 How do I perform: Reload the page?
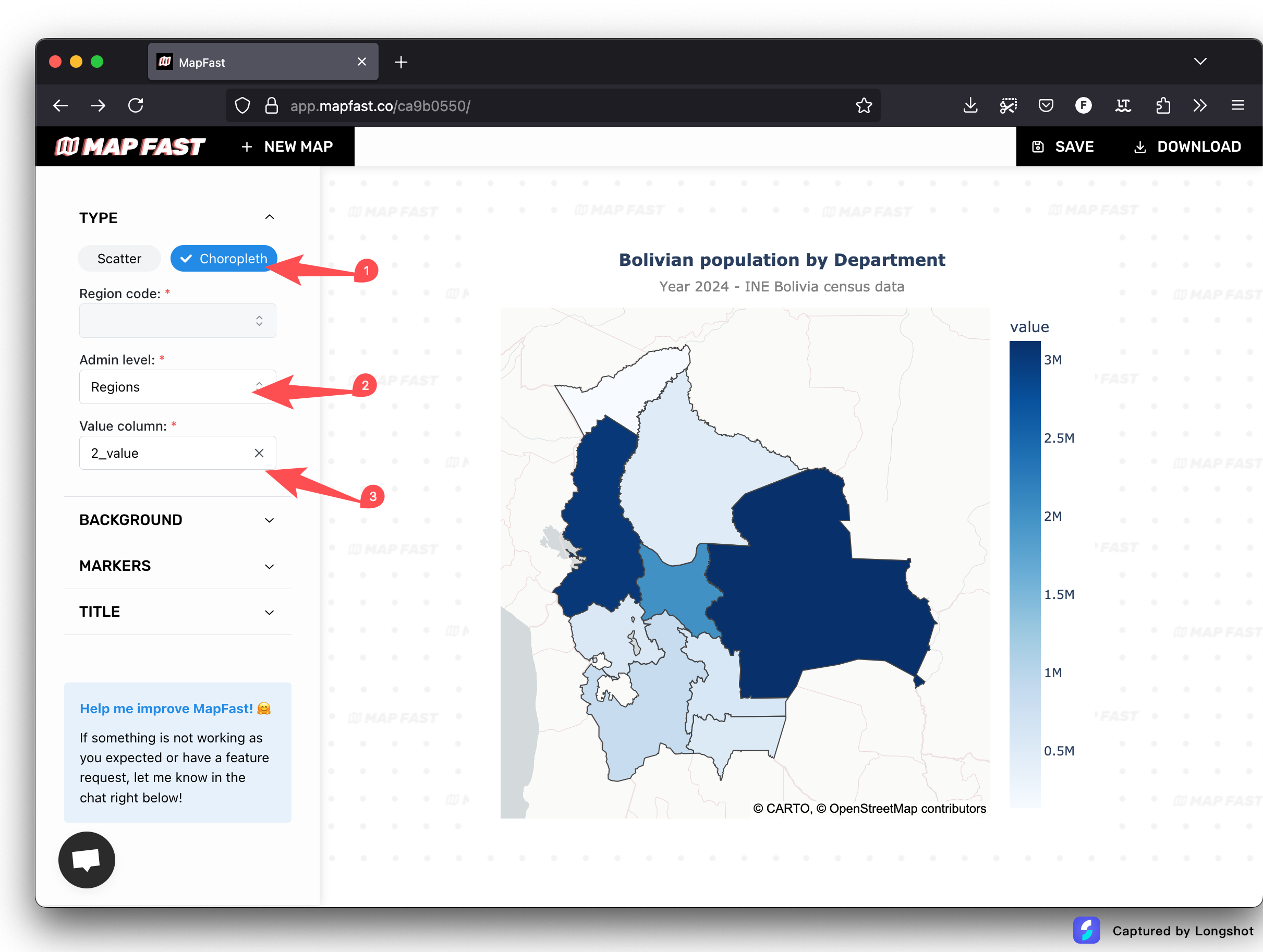(x=136, y=106)
